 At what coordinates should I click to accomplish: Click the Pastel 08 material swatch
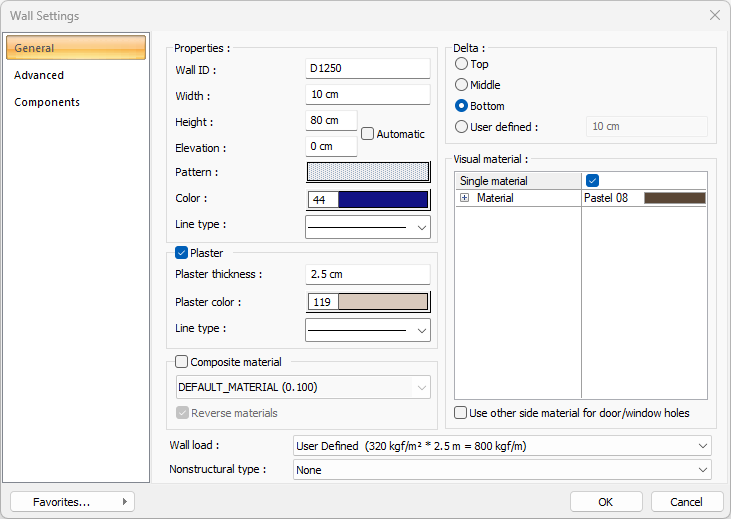click(674, 199)
